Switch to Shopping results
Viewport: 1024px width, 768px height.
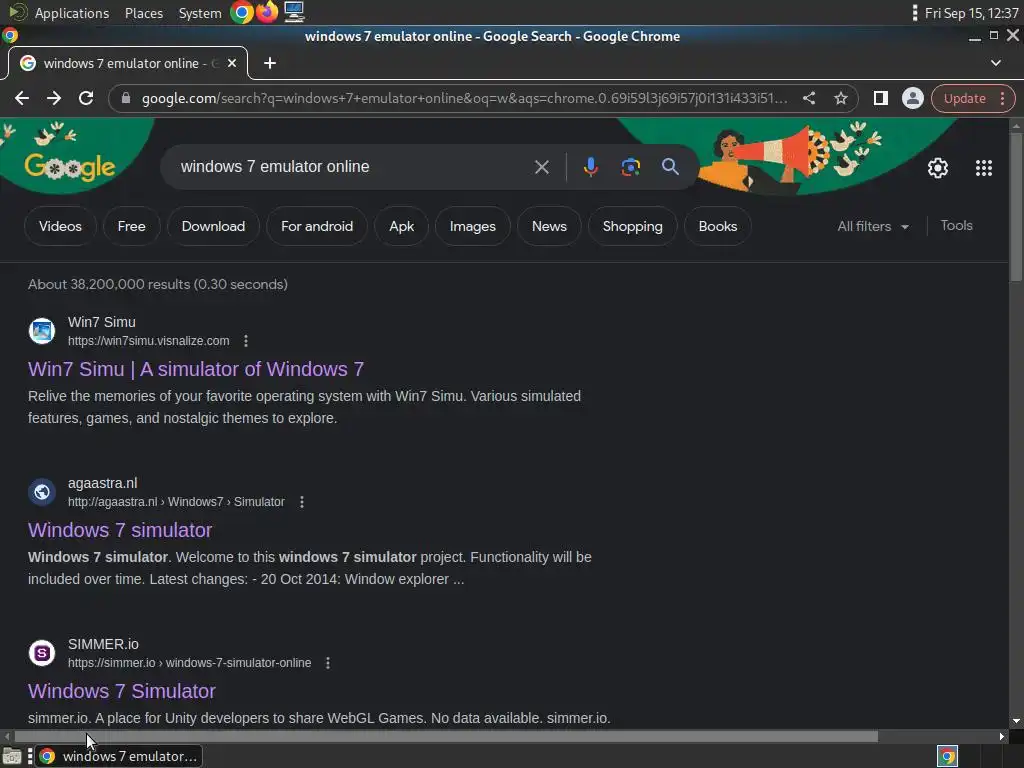click(x=632, y=226)
